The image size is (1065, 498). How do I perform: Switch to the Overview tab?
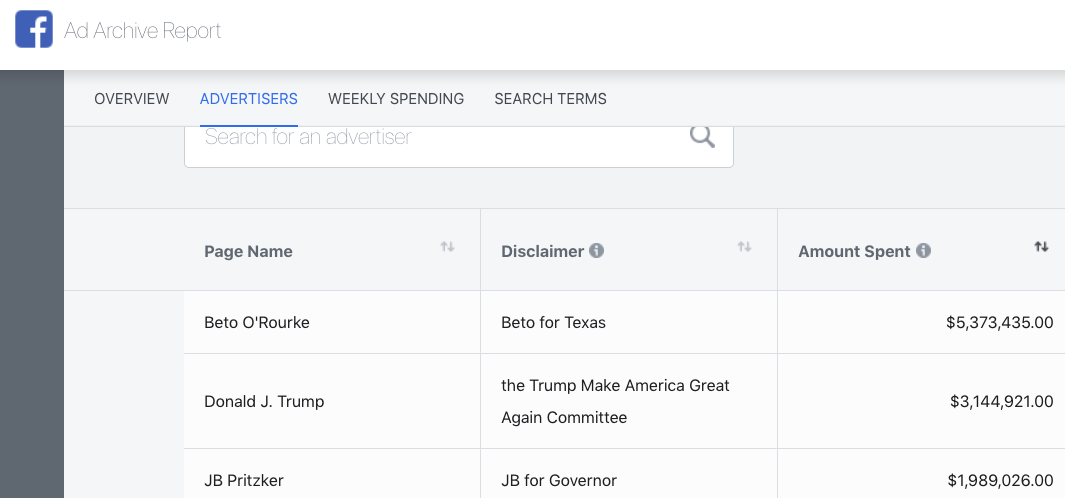click(x=132, y=99)
